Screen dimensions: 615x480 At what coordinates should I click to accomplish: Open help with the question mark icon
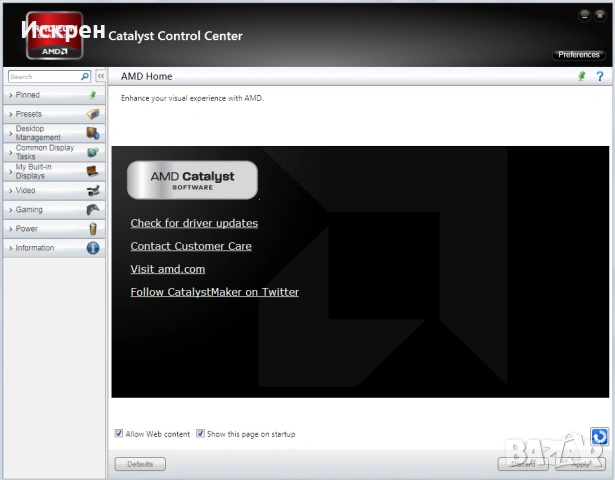coord(600,76)
